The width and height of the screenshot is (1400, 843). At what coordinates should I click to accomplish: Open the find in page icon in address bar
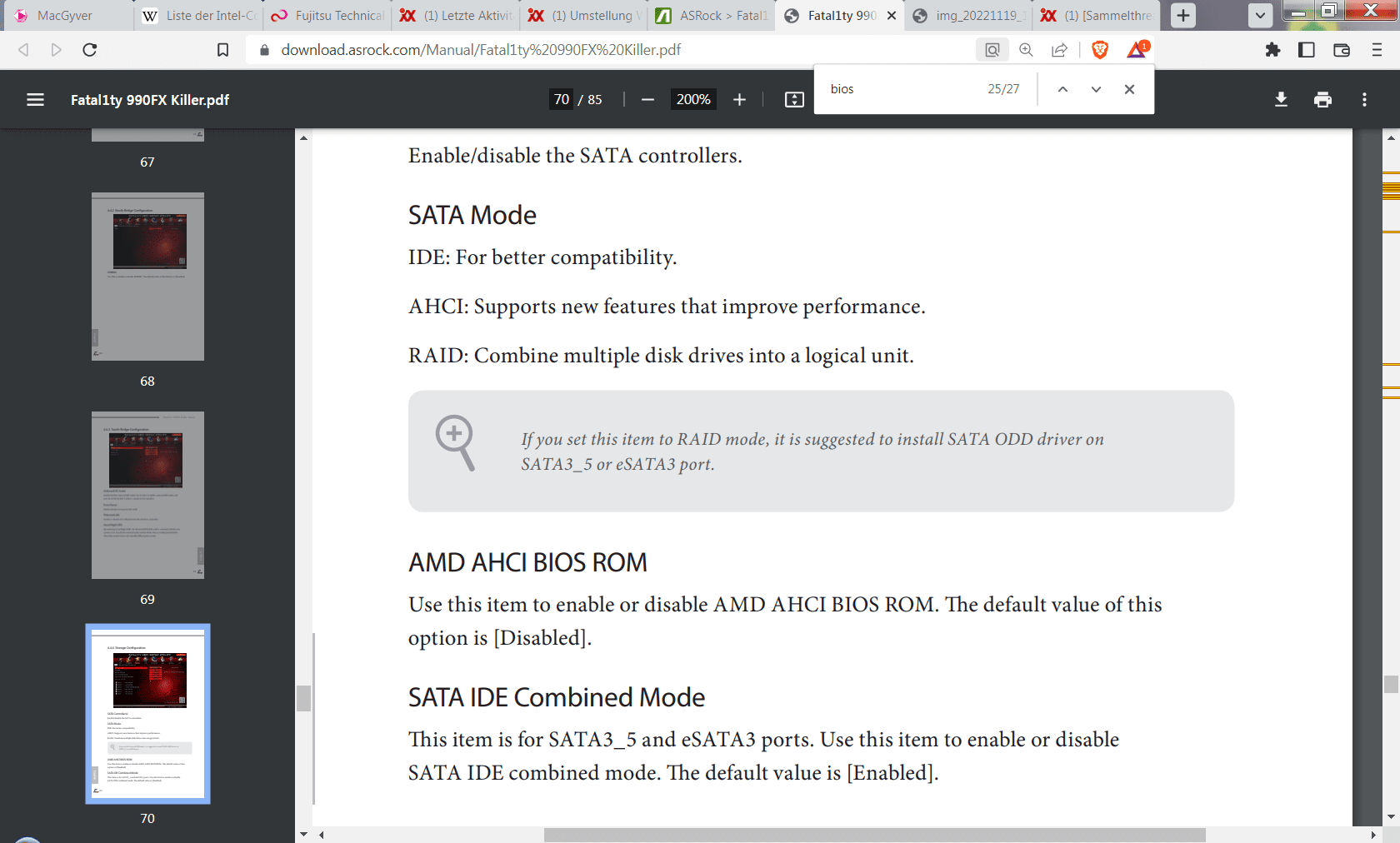(992, 50)
